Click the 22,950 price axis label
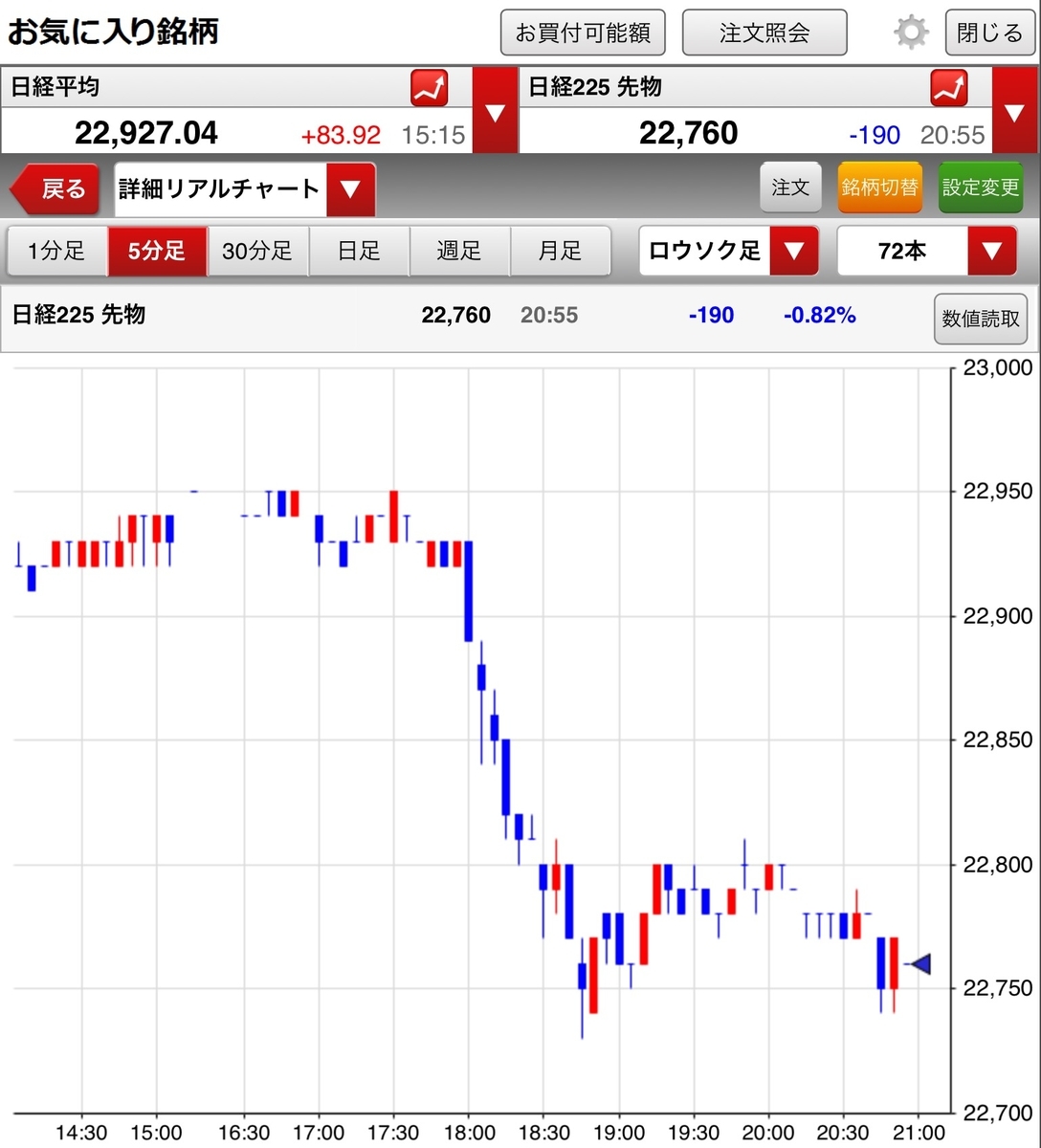 click(998, 491)
